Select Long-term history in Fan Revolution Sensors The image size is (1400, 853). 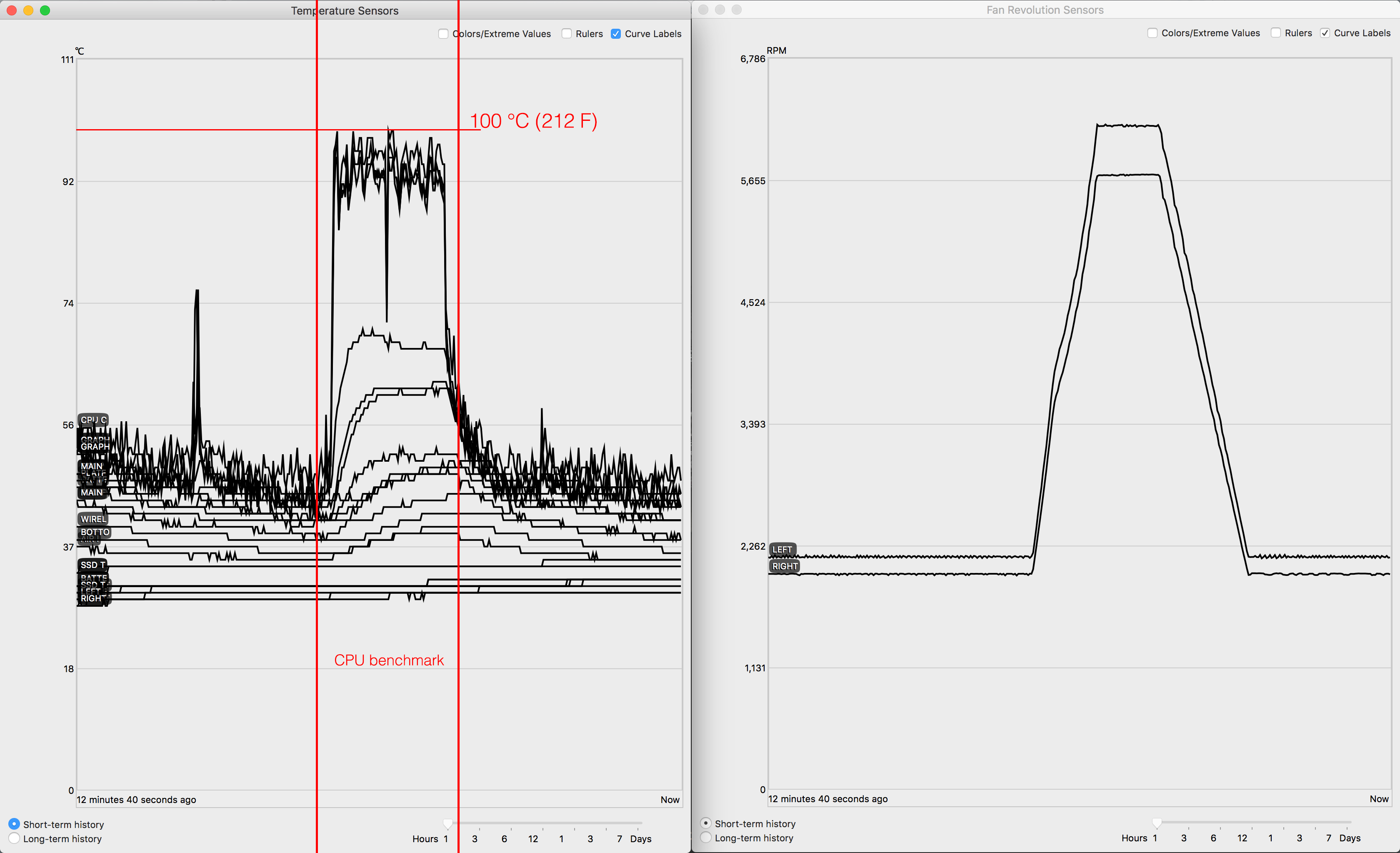pyautogui.click(x=706, y=837)
